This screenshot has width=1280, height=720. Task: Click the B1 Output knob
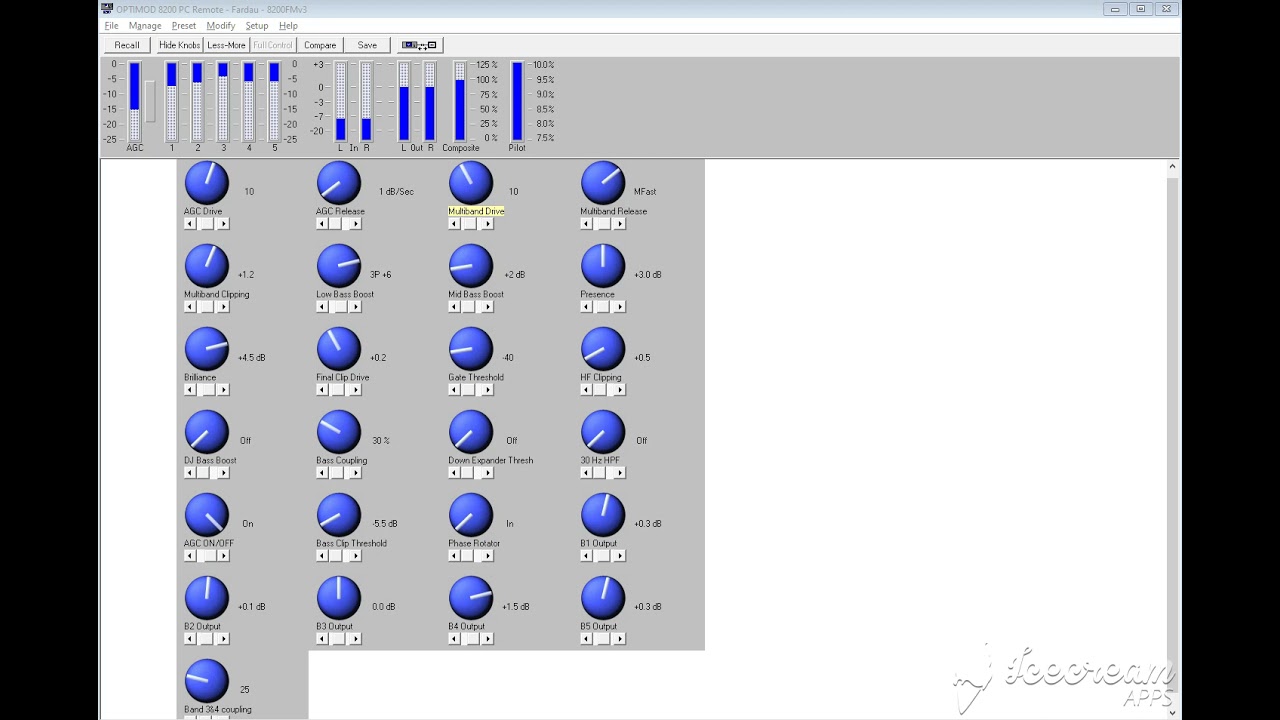pos(603,515)
